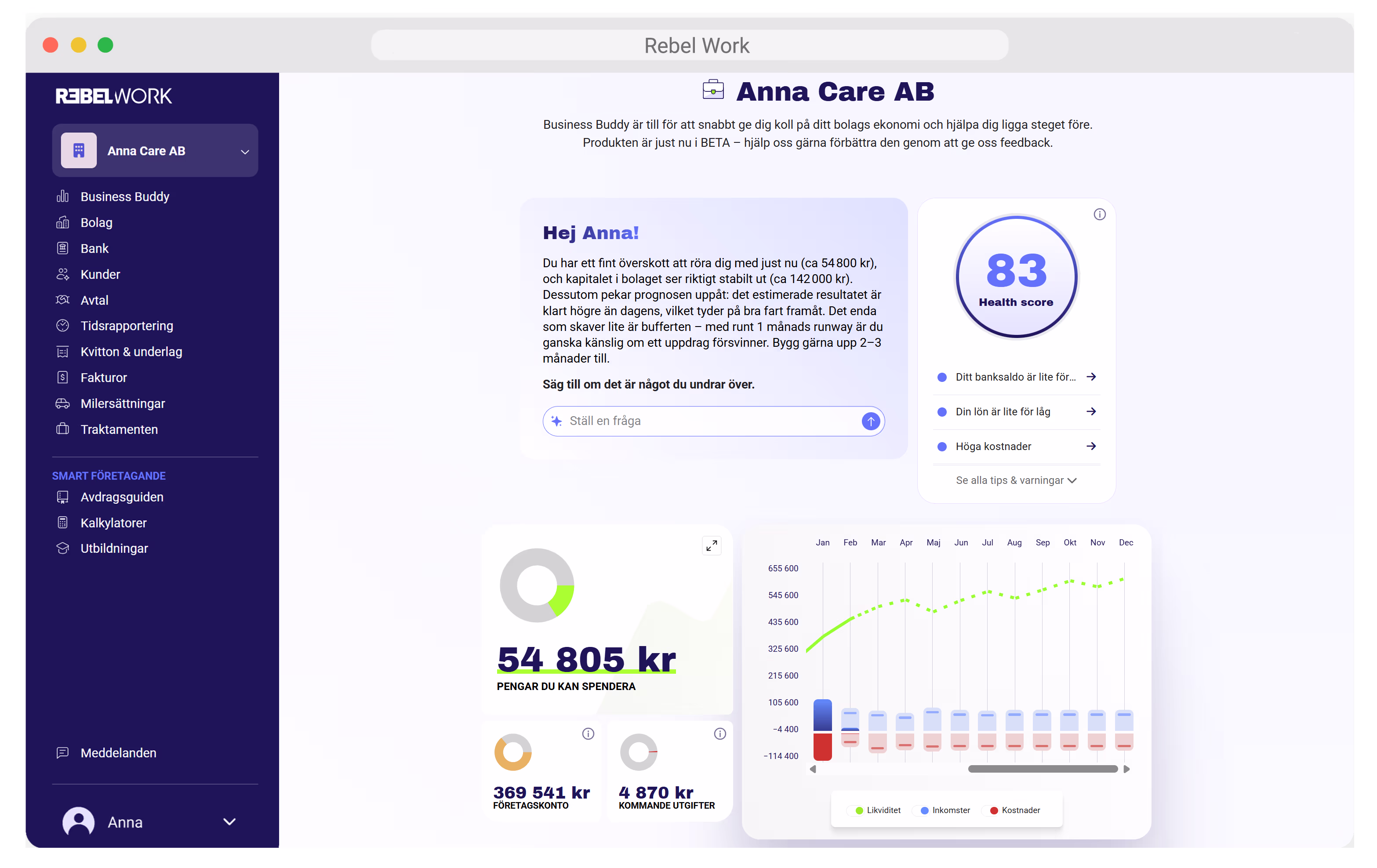This screenshot has height=868, width=1377.
Task: Click the Kommande utgifter info icon
Action: (x=719, y=734)
